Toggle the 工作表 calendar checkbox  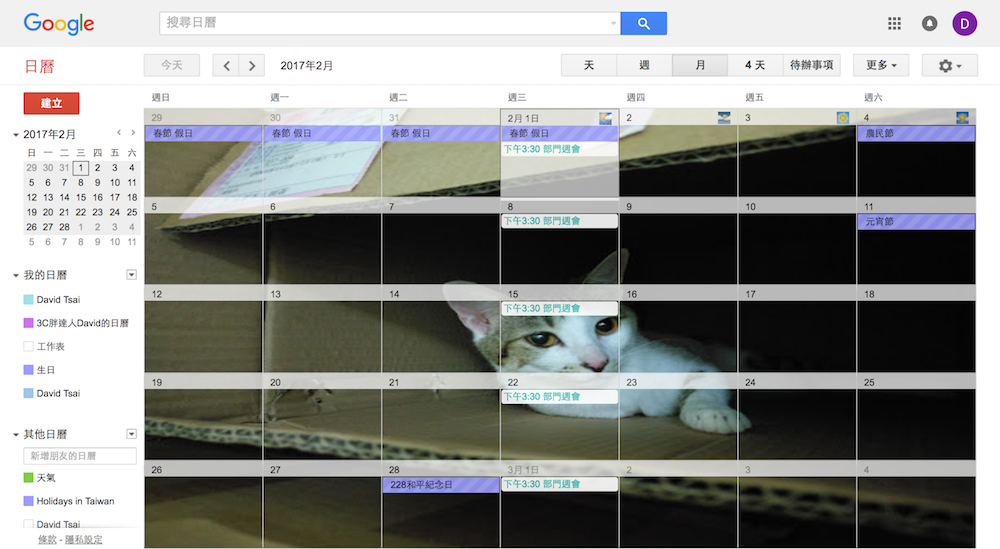28,347
